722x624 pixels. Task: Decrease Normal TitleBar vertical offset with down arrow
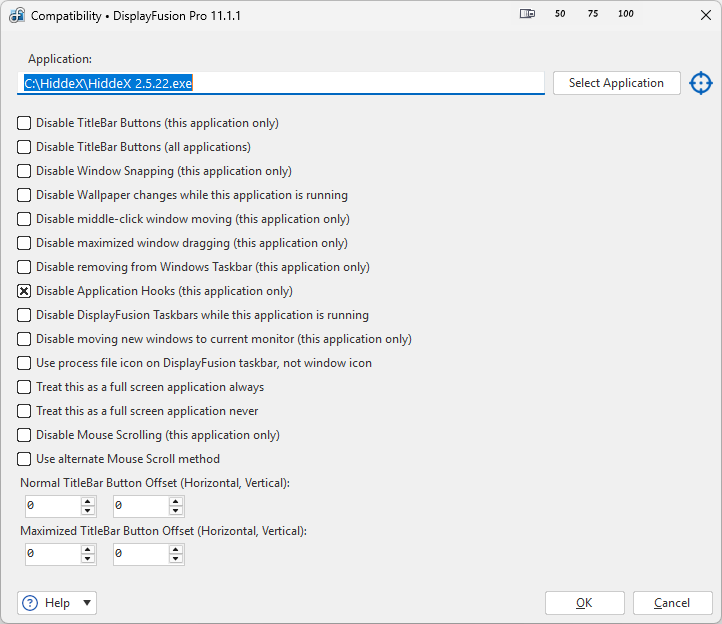click(x=176, y=511)
